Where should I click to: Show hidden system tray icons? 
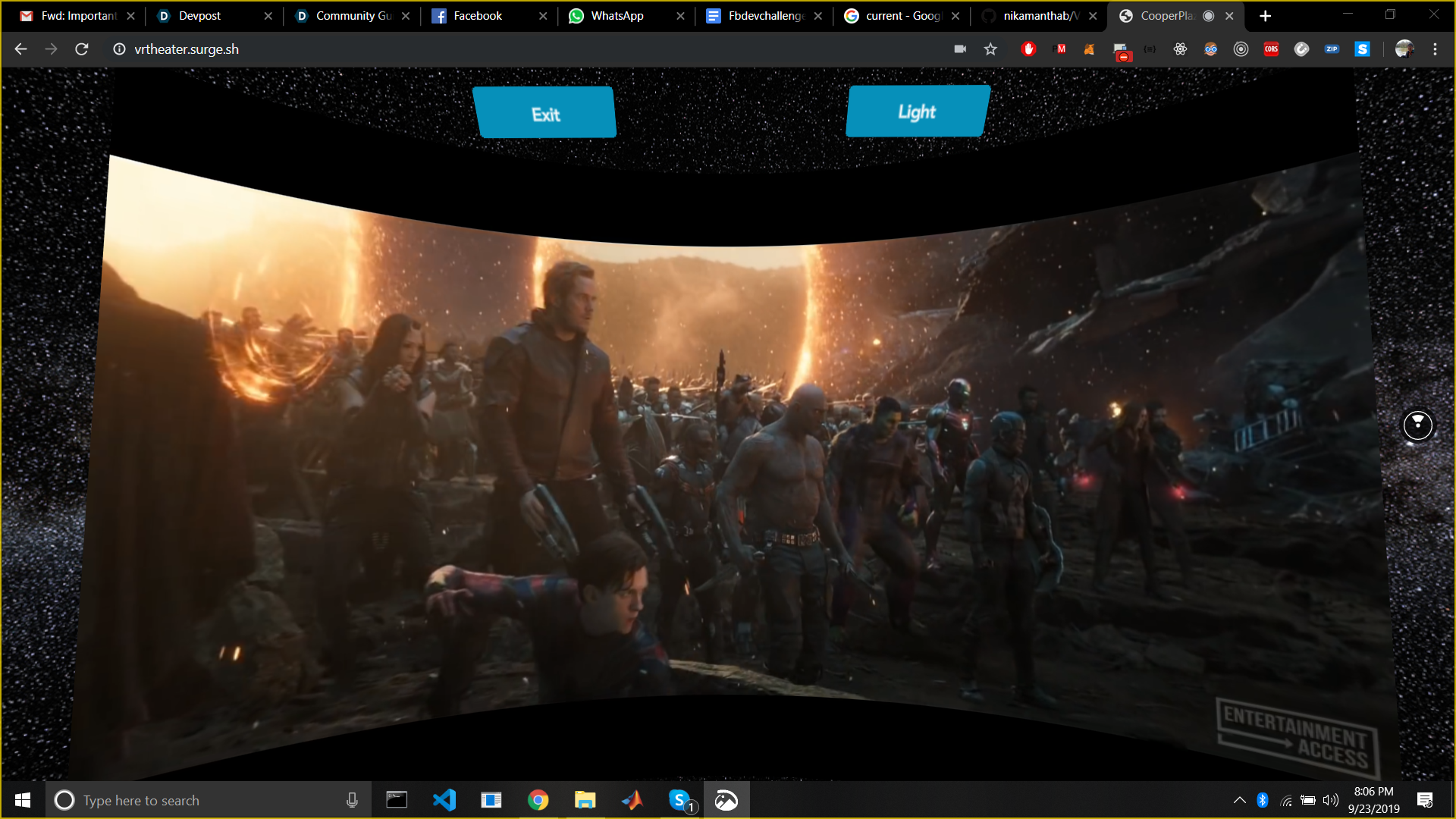point(1239,800)
